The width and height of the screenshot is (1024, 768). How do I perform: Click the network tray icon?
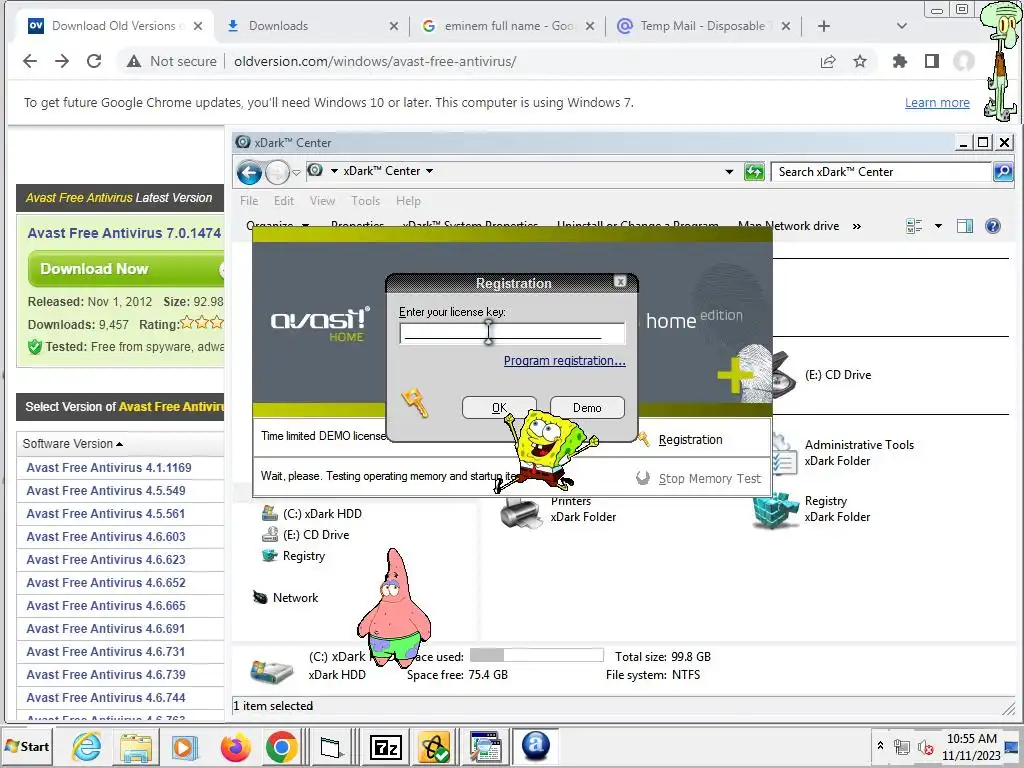click(902, 746)
